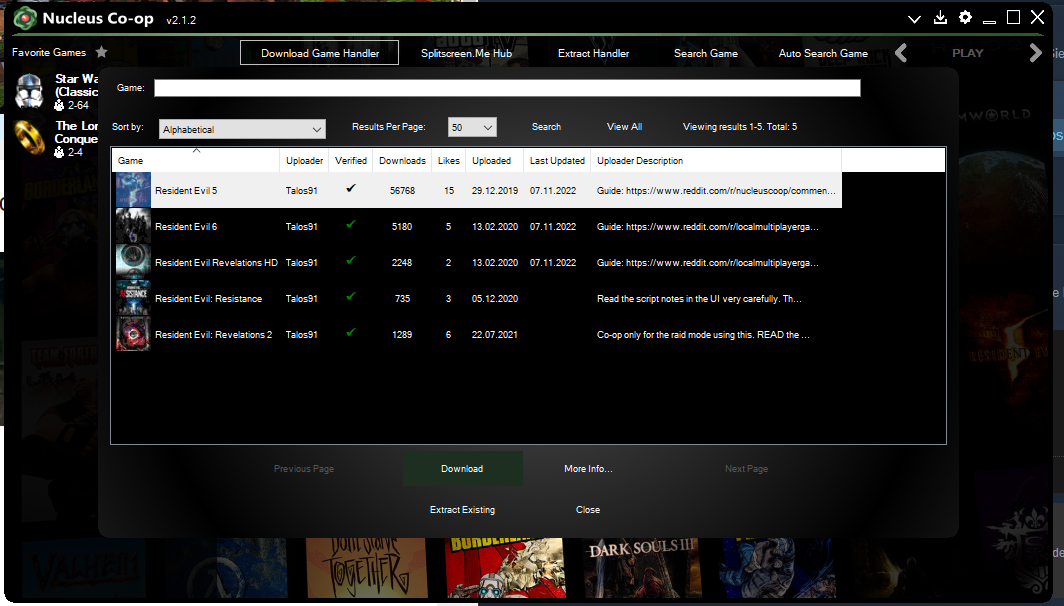The width and height of the screenshot is (1064, 606).
Task: Open the Sort by Alphabetical dropdown
Action: coord(242,129)
